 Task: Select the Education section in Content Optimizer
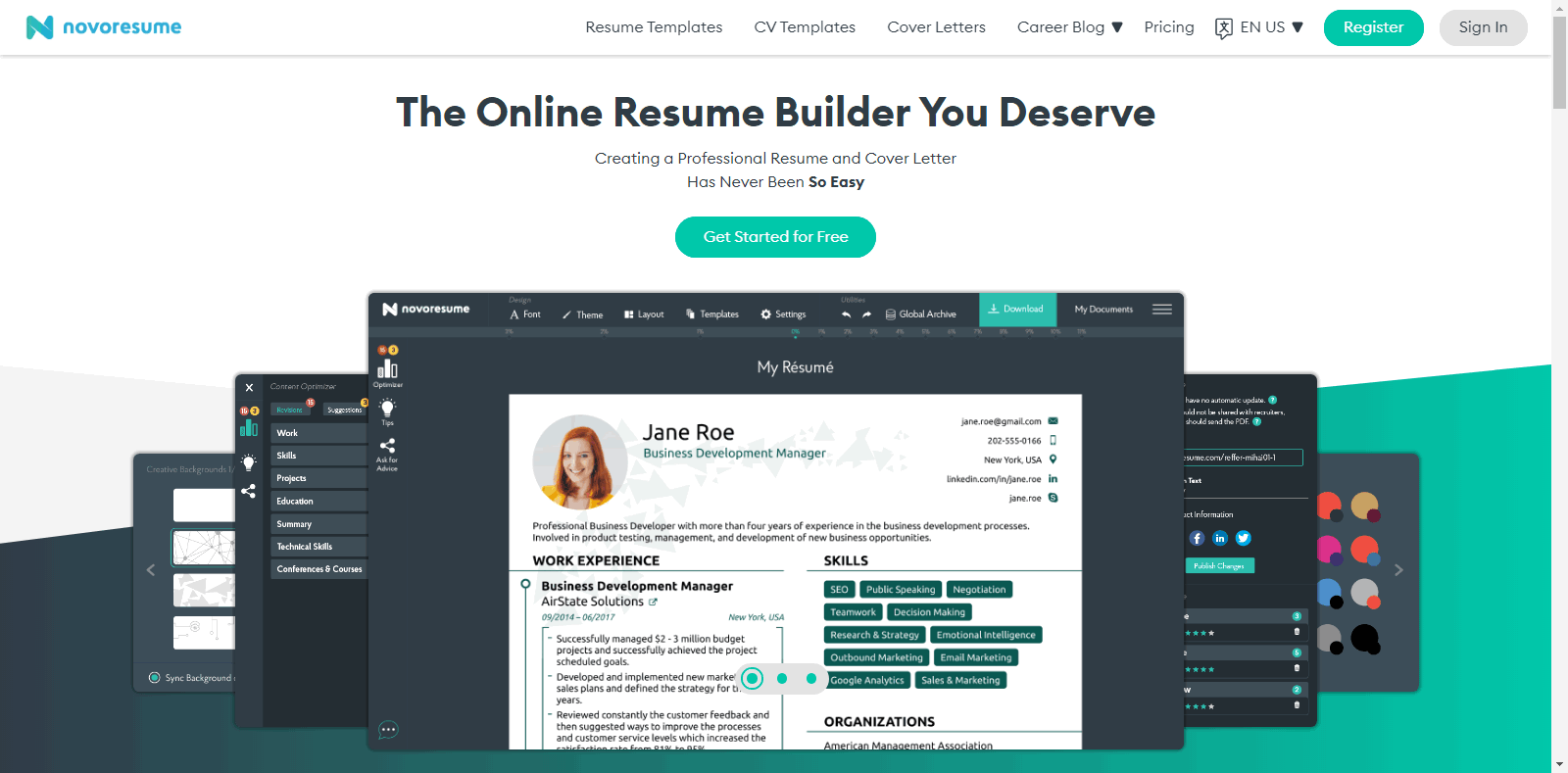coord(318,501)
